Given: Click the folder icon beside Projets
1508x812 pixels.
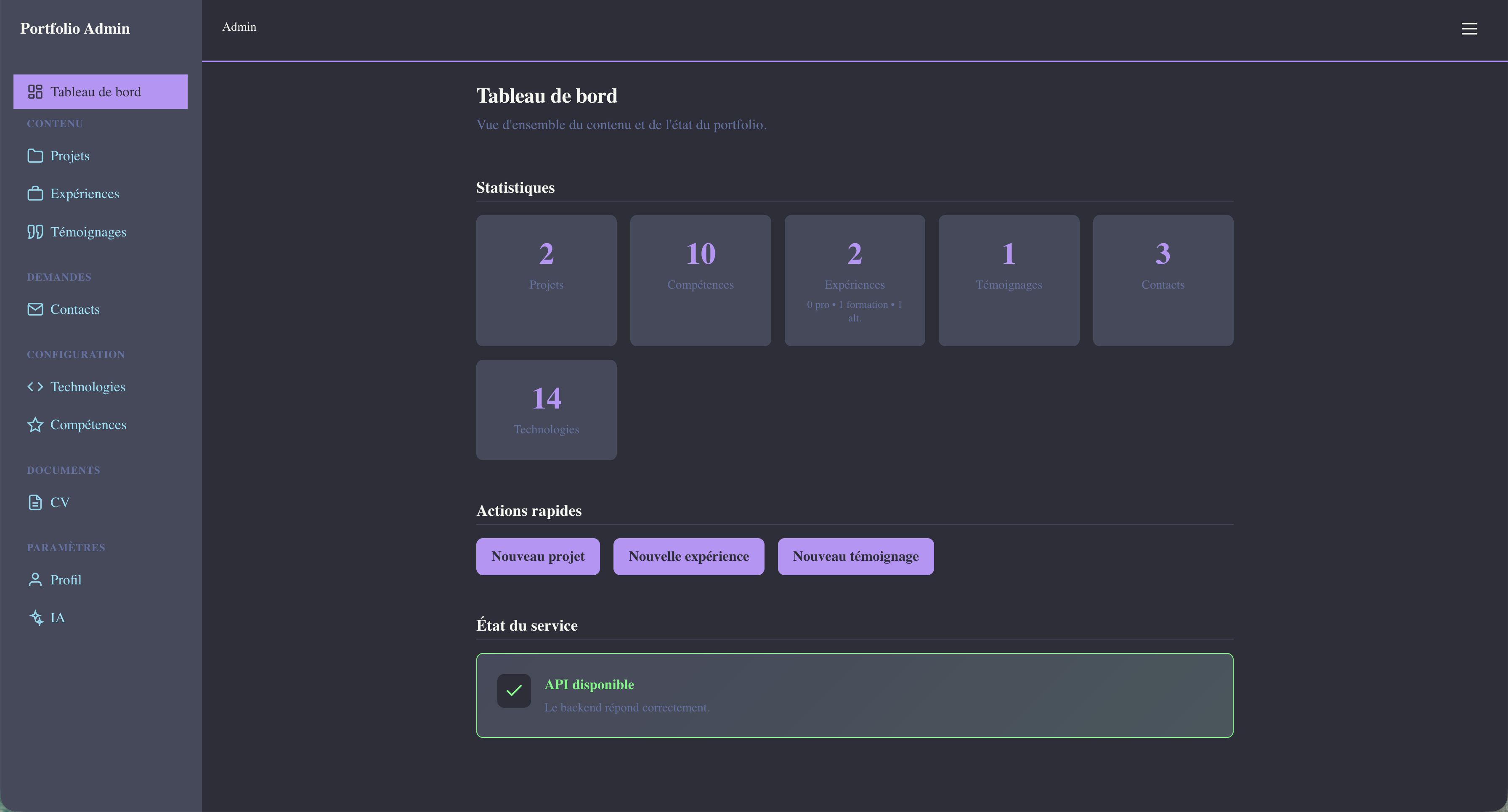Looking at the screenshot, I should (35, 156).
